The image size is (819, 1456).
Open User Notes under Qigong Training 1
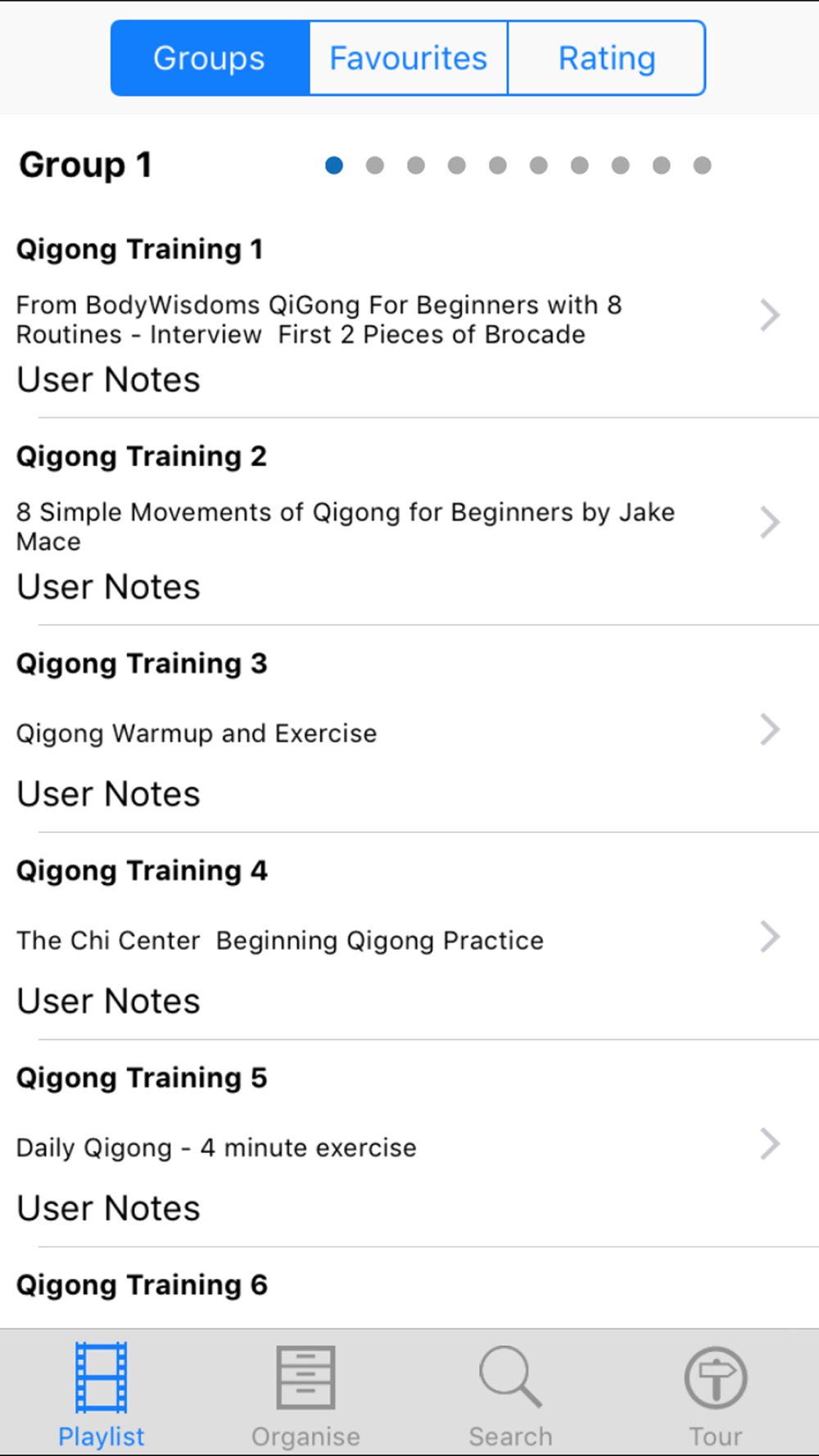click(x=108, y=380)
